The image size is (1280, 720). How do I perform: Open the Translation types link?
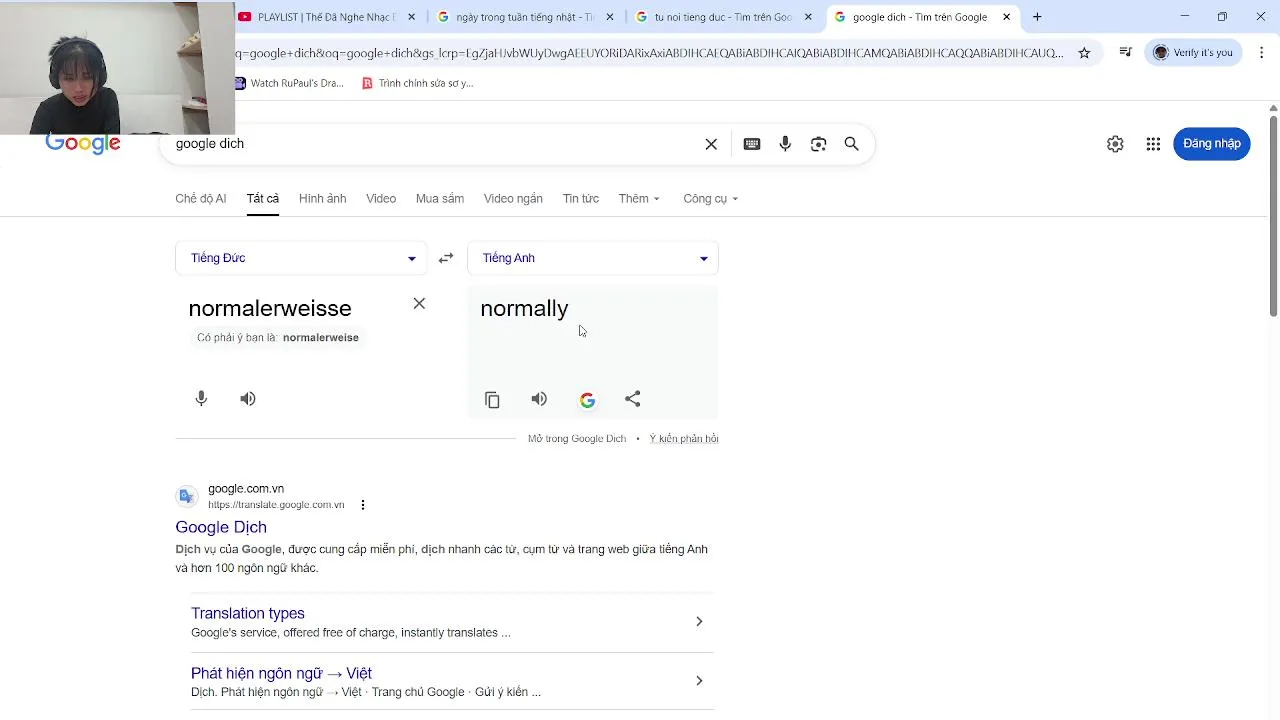[248, 613]
